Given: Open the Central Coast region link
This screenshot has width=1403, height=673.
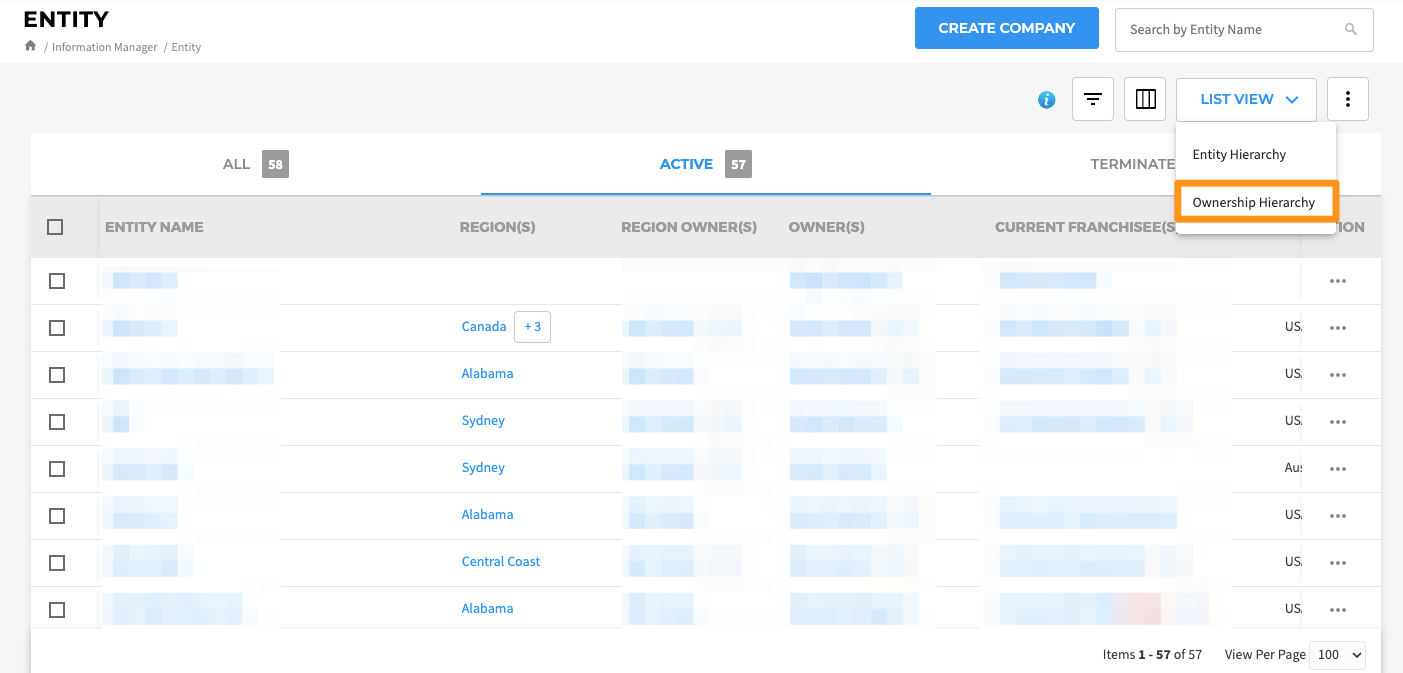Looking at the screenshot, I should coord(500,562).
